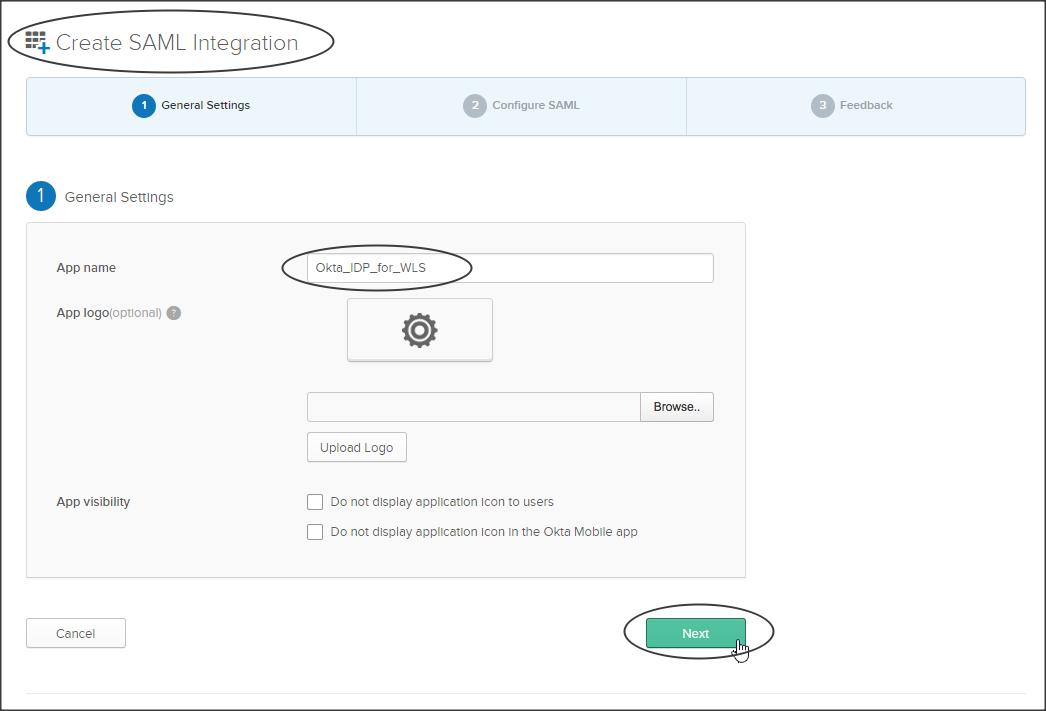Screen dimensions: 1046x711
Task: Check Do not display application icon to users
Action: tap(315, 502)
